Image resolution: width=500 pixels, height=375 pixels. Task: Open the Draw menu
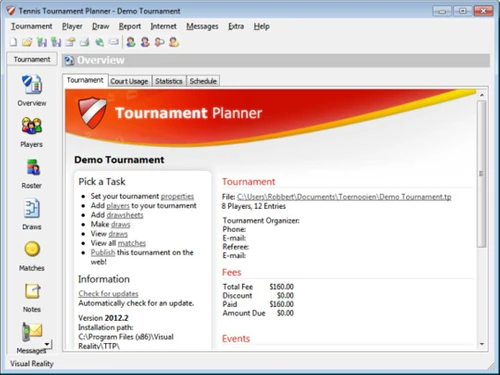[x=101, y=26]
